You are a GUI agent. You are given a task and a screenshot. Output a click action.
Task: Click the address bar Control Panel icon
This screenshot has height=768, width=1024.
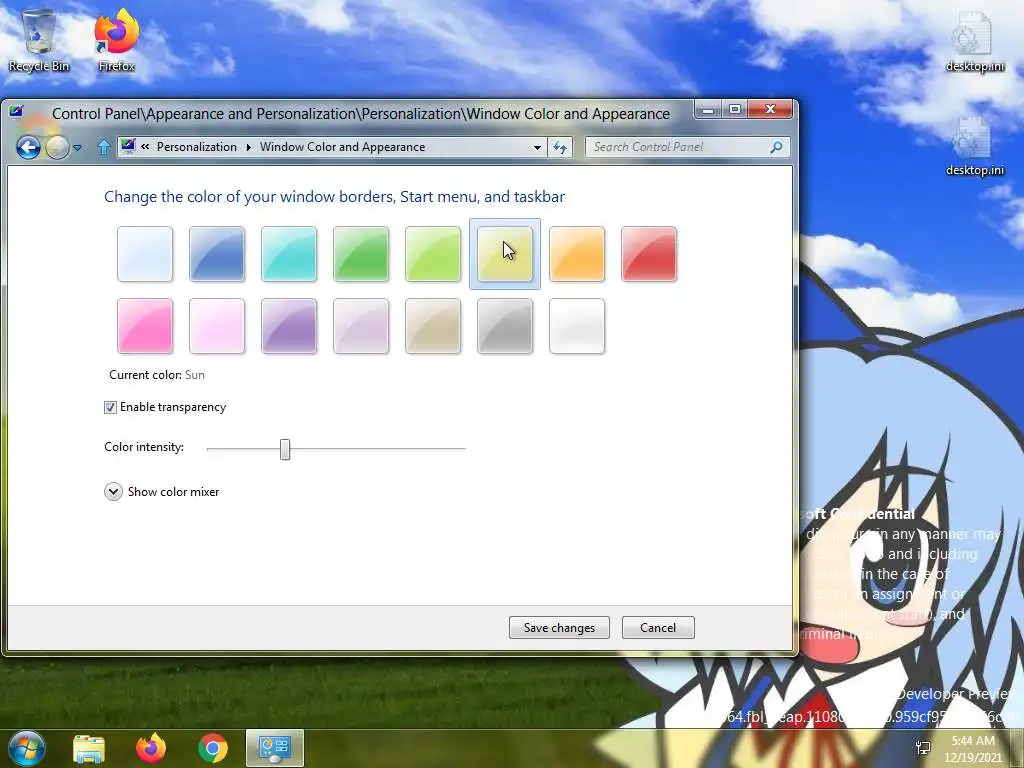[128, 146]
